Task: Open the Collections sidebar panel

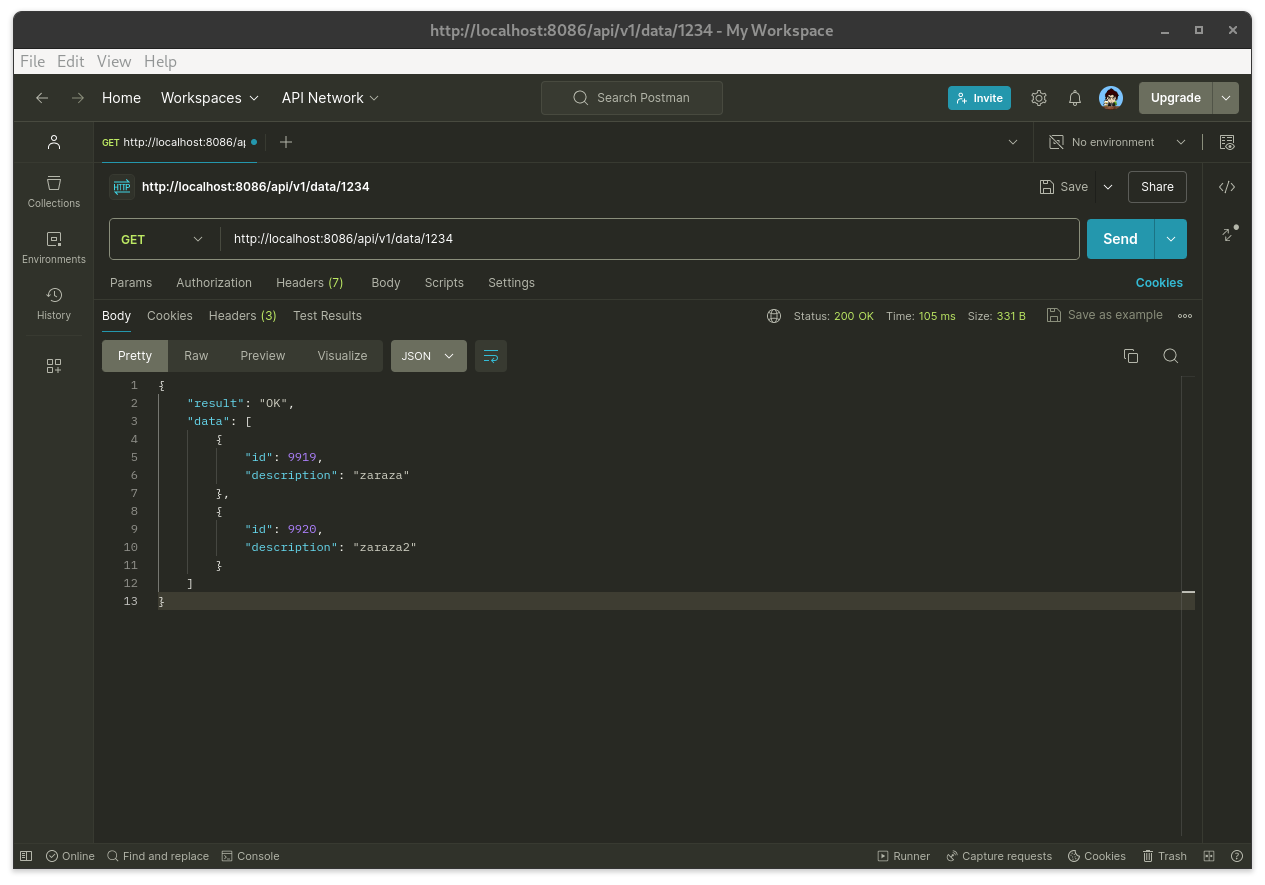Action: tap(54, 191)
